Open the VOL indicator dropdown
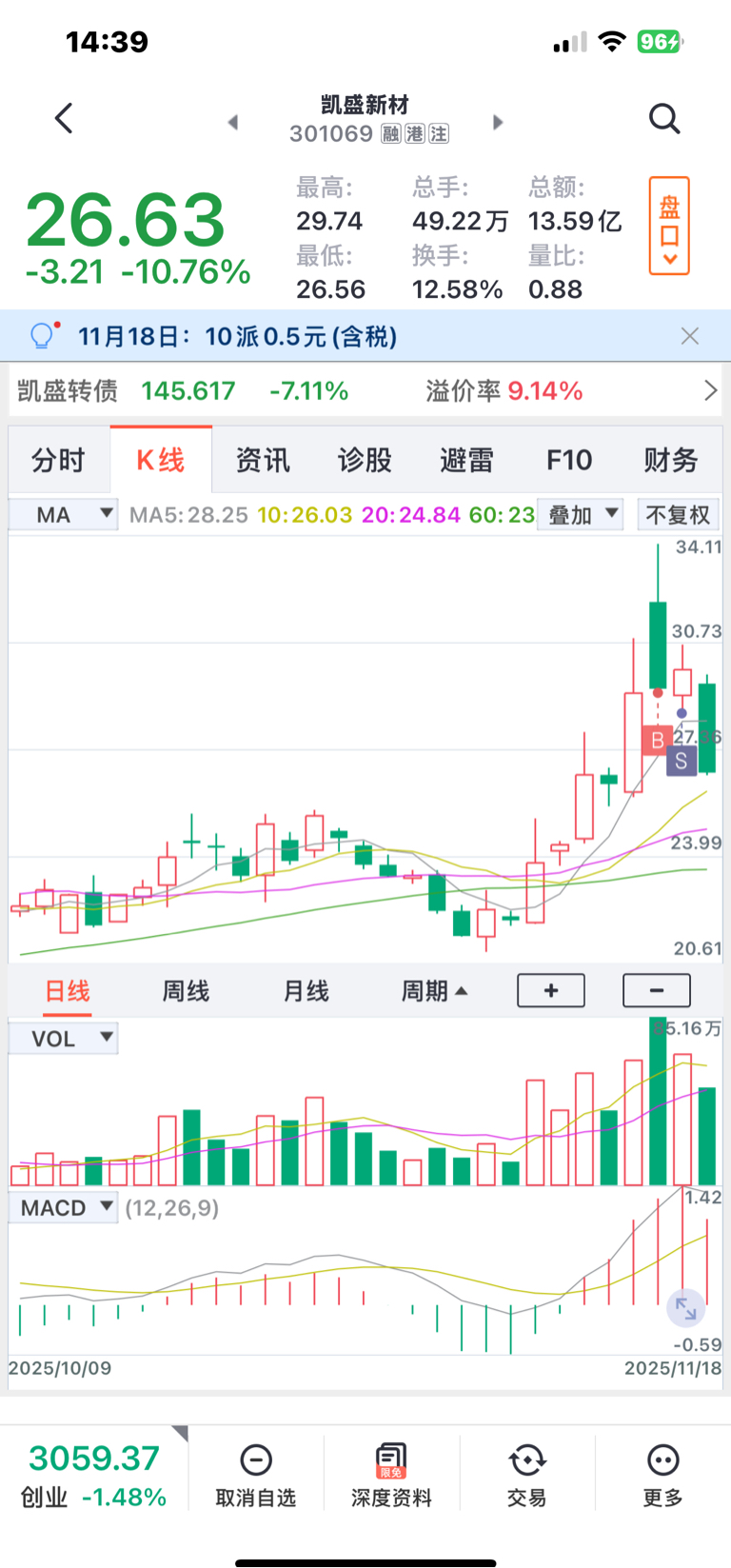 pyautogui.click(x=64, y=1038)
